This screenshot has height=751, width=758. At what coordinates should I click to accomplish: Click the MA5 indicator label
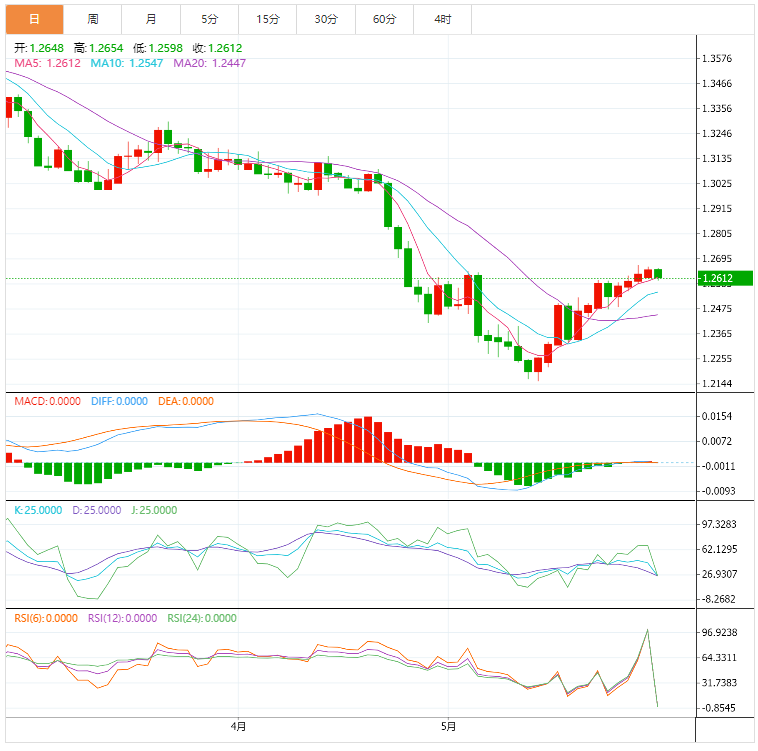coord(47,63)
